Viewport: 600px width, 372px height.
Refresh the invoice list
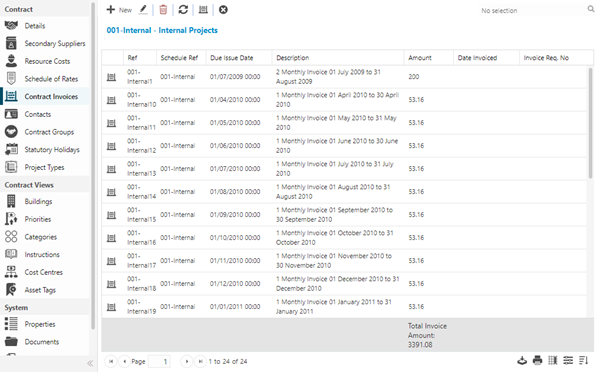click(x=183, y=10)
